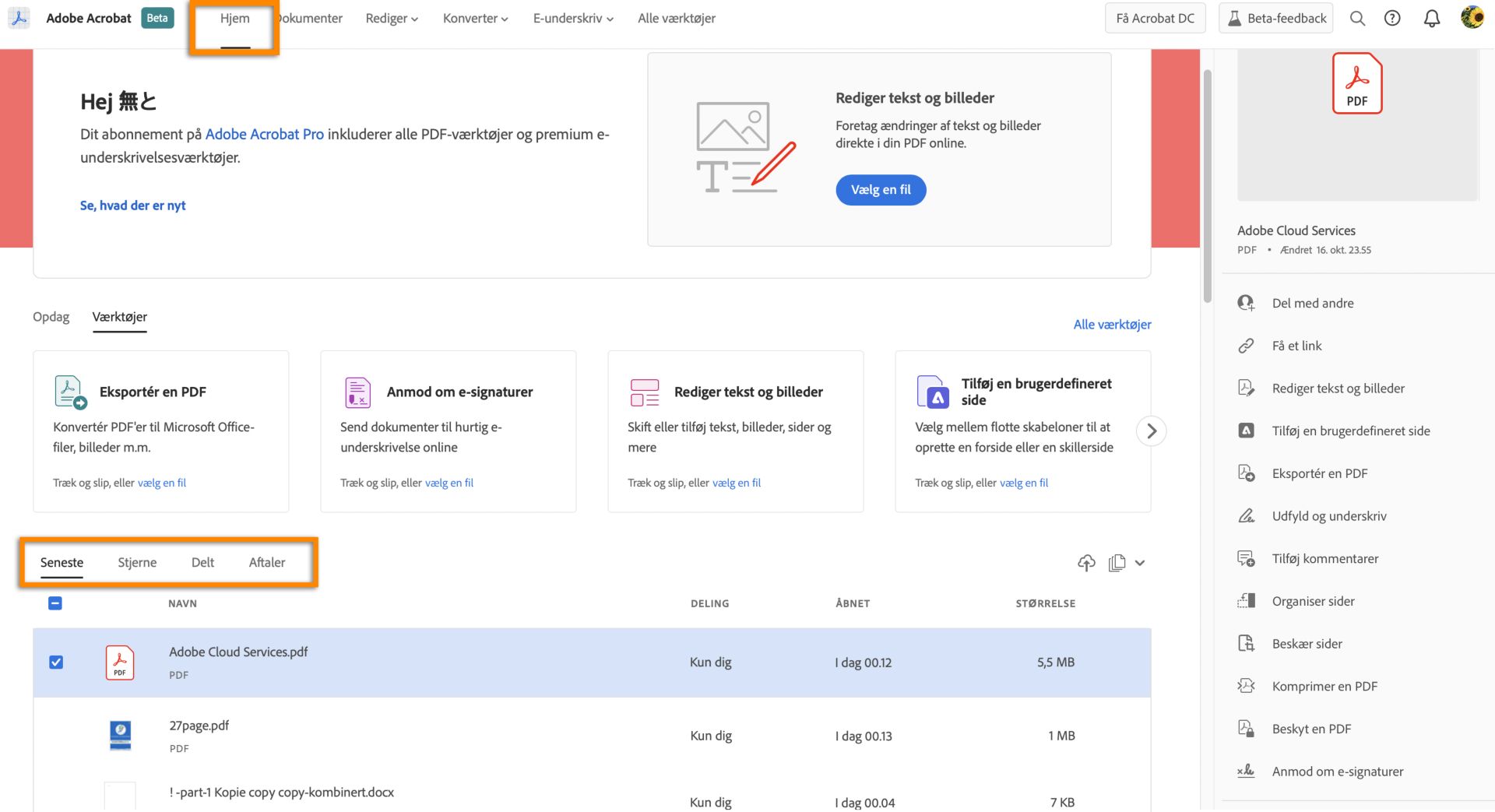Select the Seneste files tab
Viewport: 1495px width, 812px height.
(x=62, y=562)
